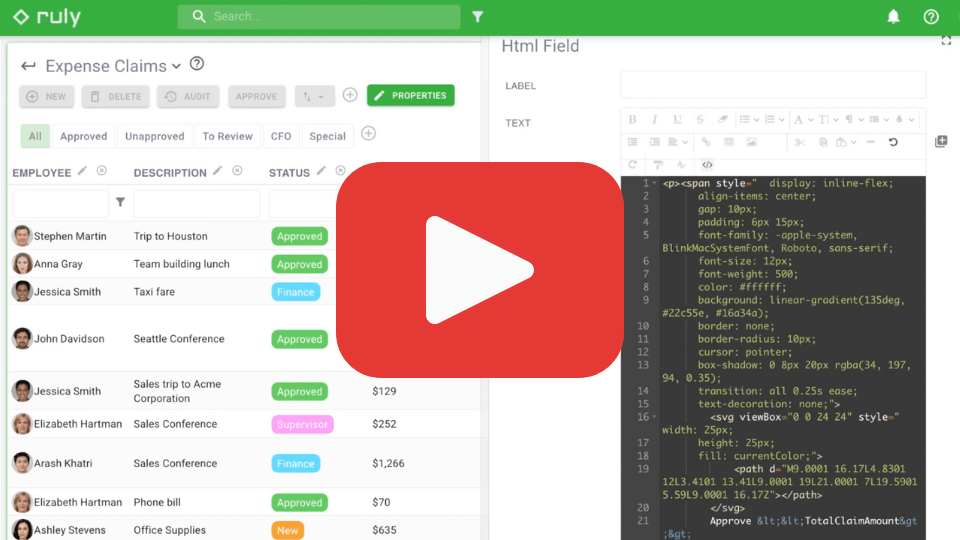The width and height of the screenshot is (960, 540).
Task: Switch to the Unapproved tab
Action: (x=154, y=136)
